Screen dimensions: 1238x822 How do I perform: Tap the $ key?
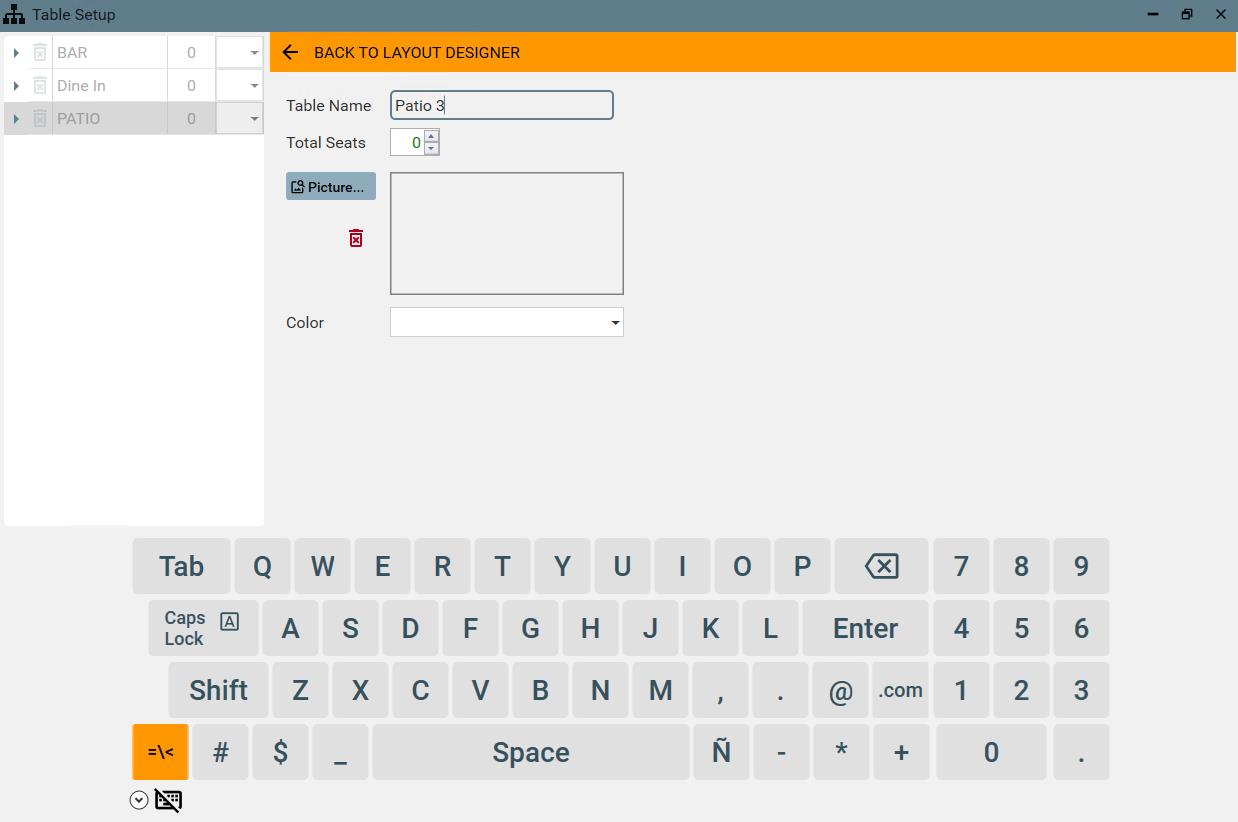281,752
